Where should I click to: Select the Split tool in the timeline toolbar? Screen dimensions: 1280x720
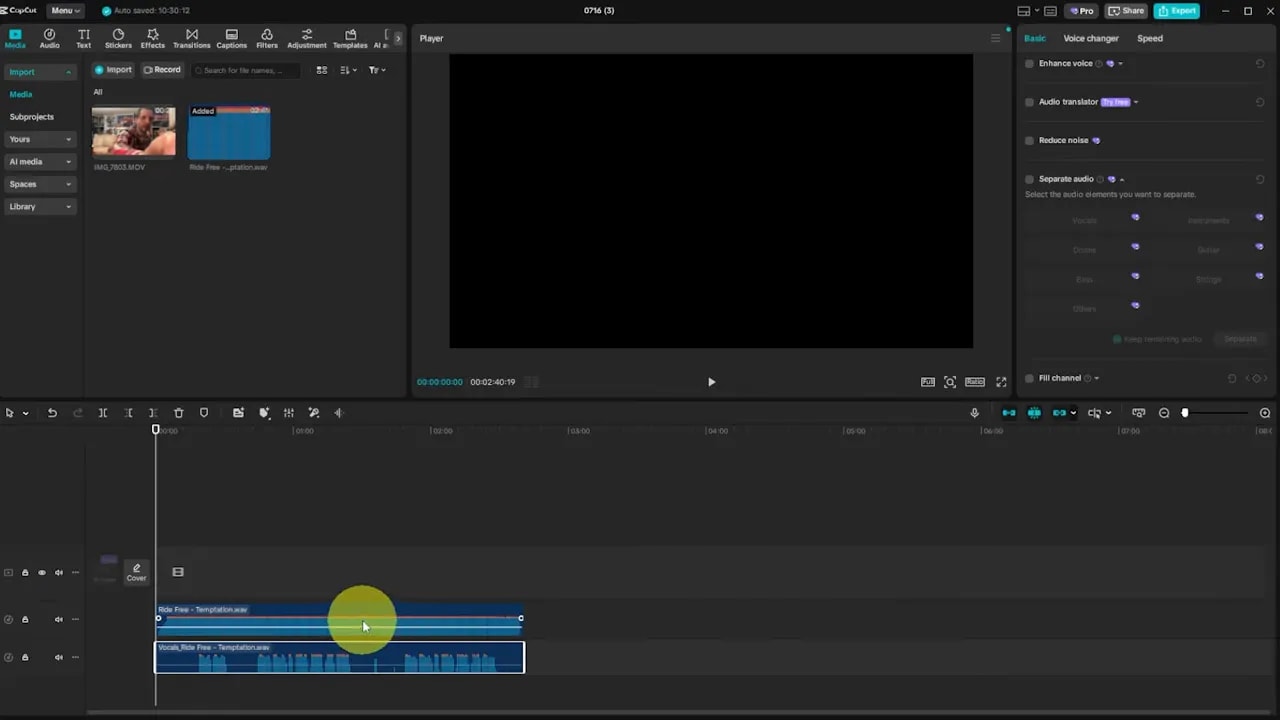coord(102,412)
